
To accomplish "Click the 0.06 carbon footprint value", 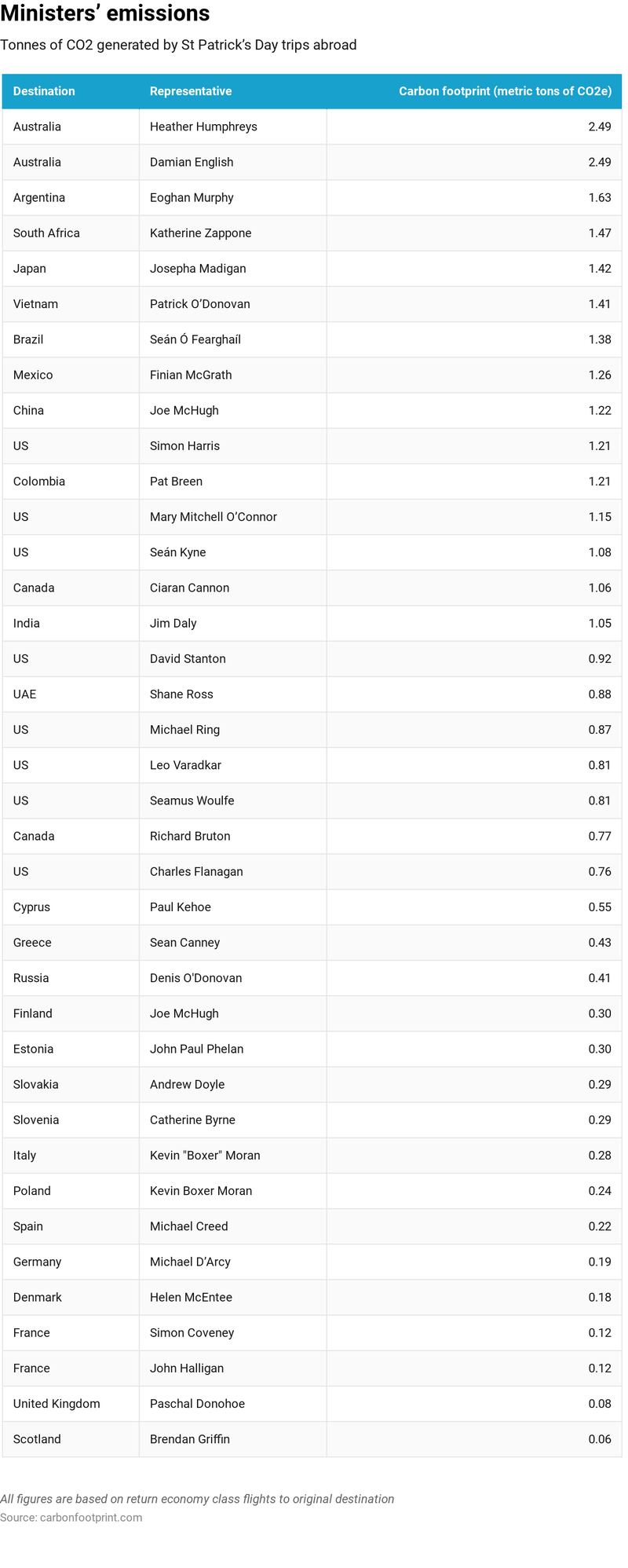I will tap(599, 1438).
